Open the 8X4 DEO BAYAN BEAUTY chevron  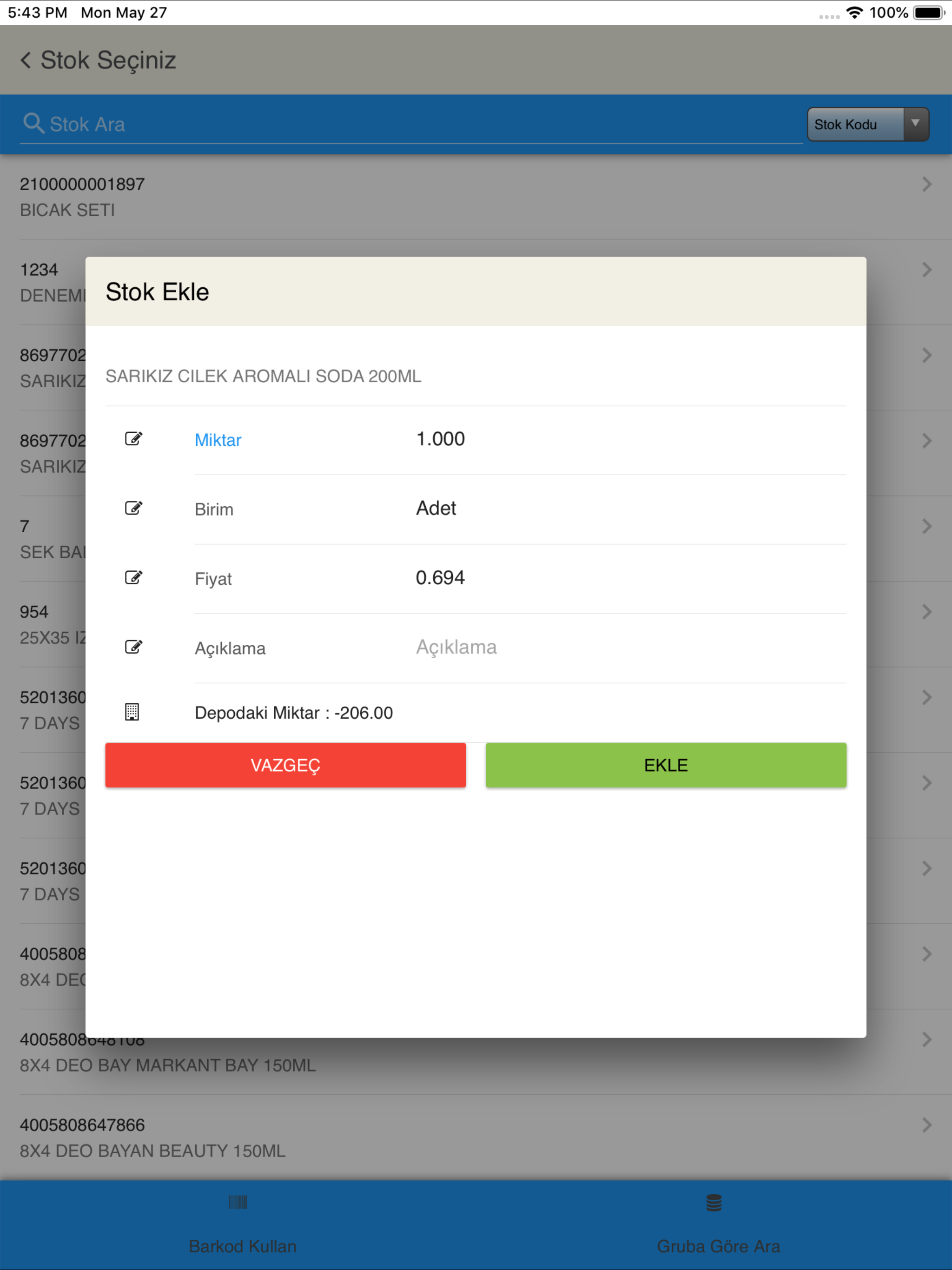(x=926, y=1125)
